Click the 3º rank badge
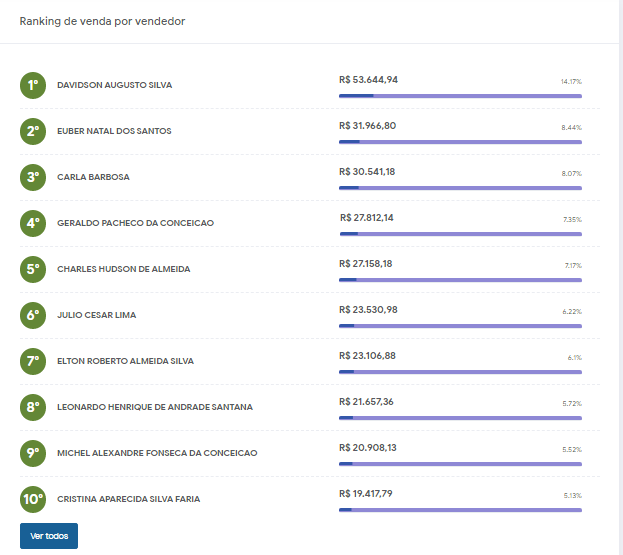The width and height of the screenshot is (623, 555). [x=33, y=177]
